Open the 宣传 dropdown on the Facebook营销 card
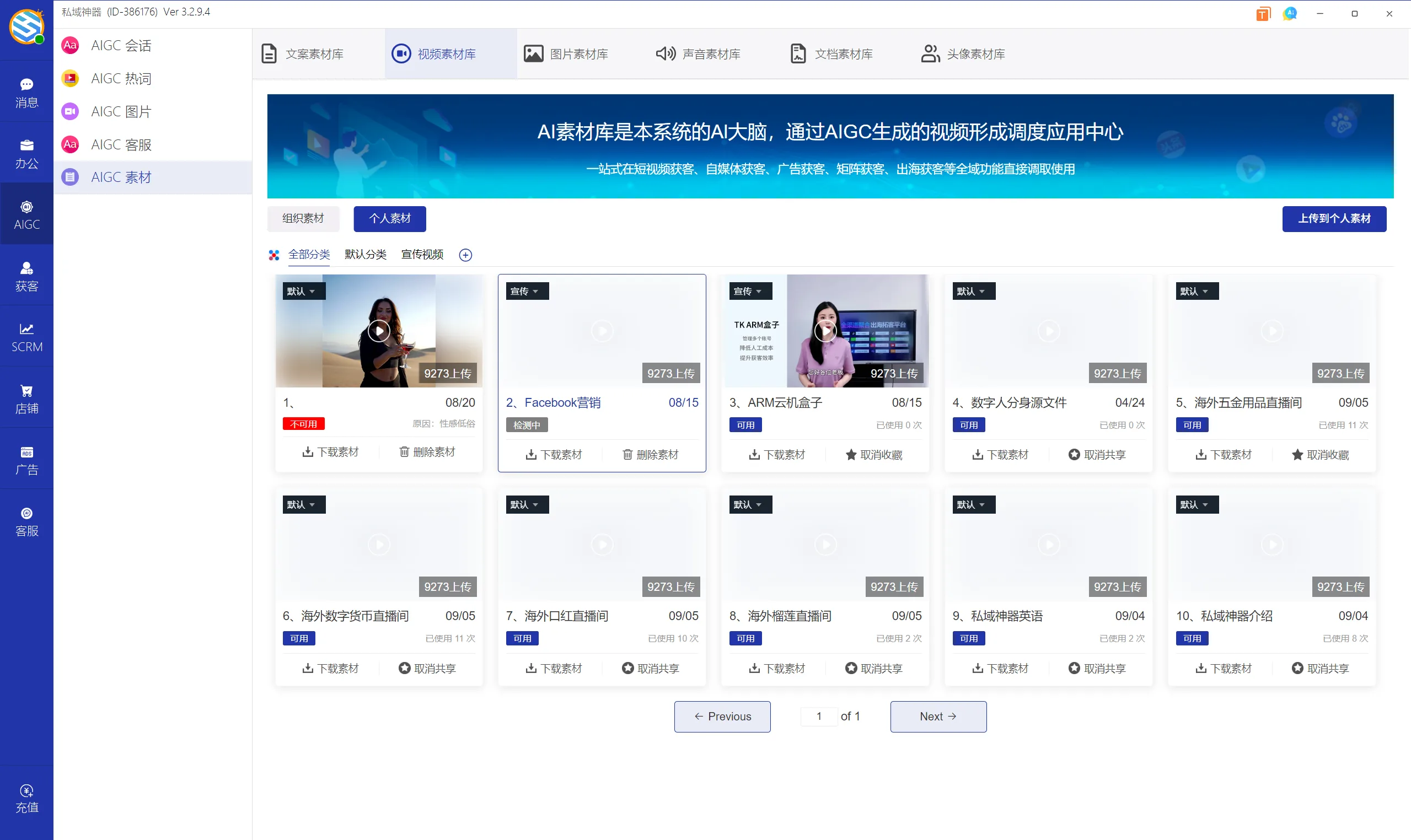 coord(526,290)
